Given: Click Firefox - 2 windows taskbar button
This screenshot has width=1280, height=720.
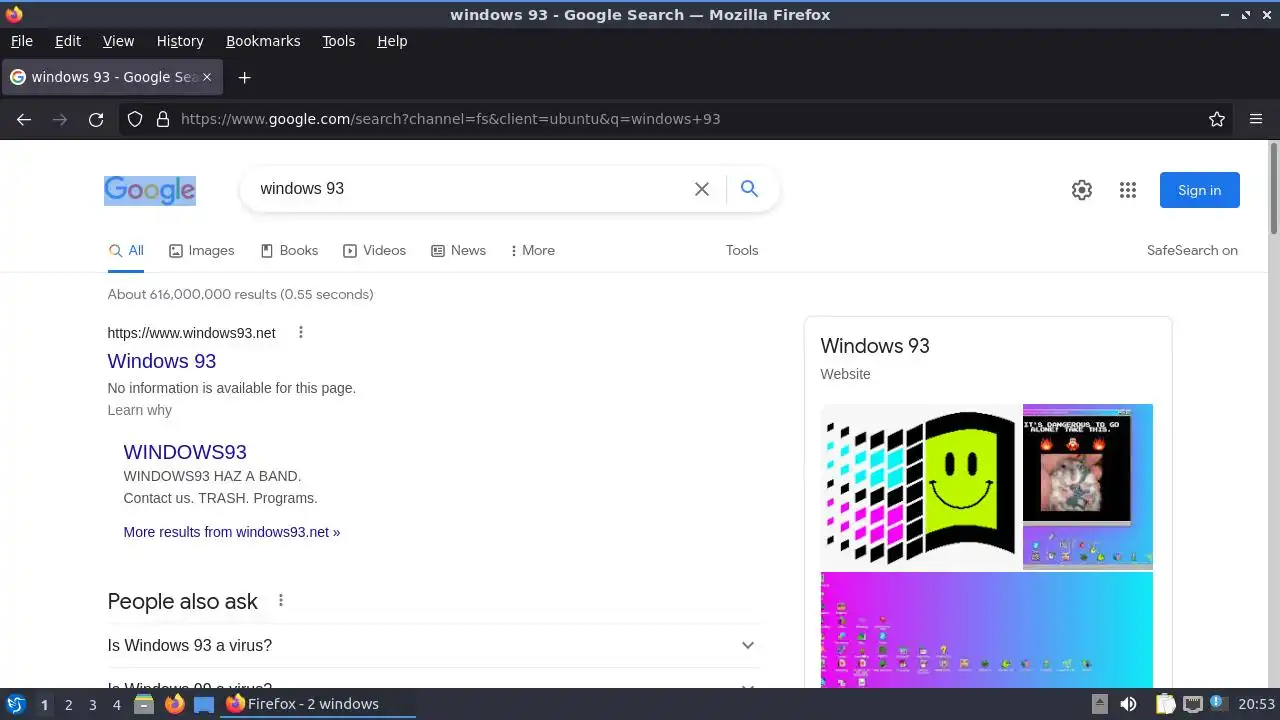Looking at the screenshot, I should point(318,704).
